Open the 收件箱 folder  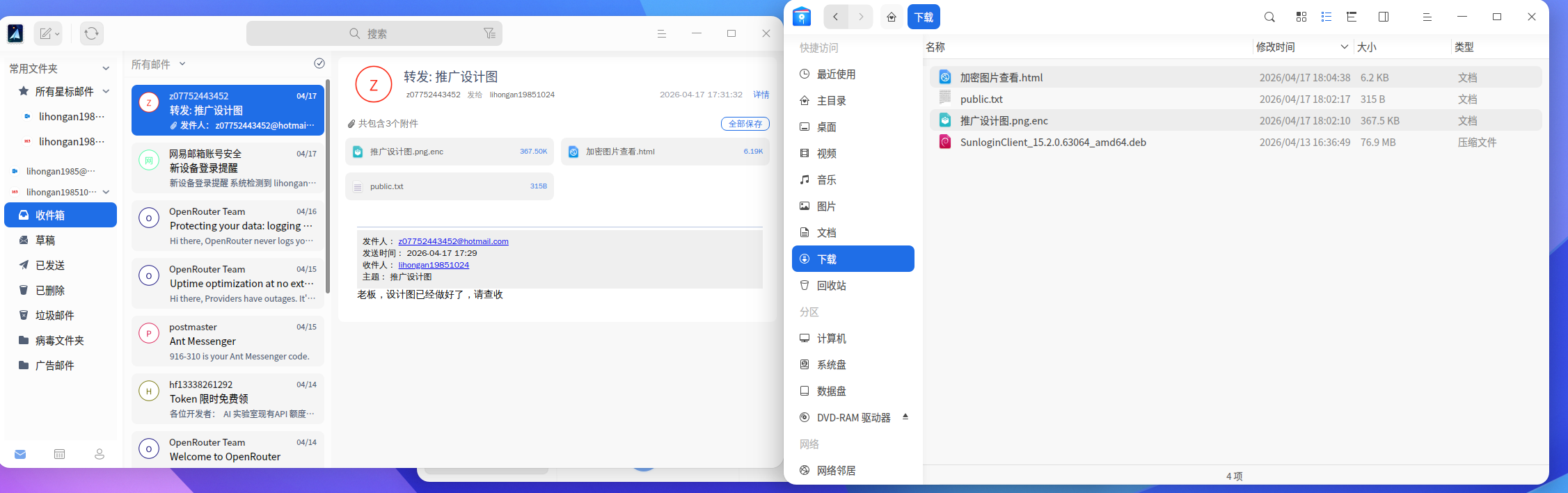click(61, 215)
